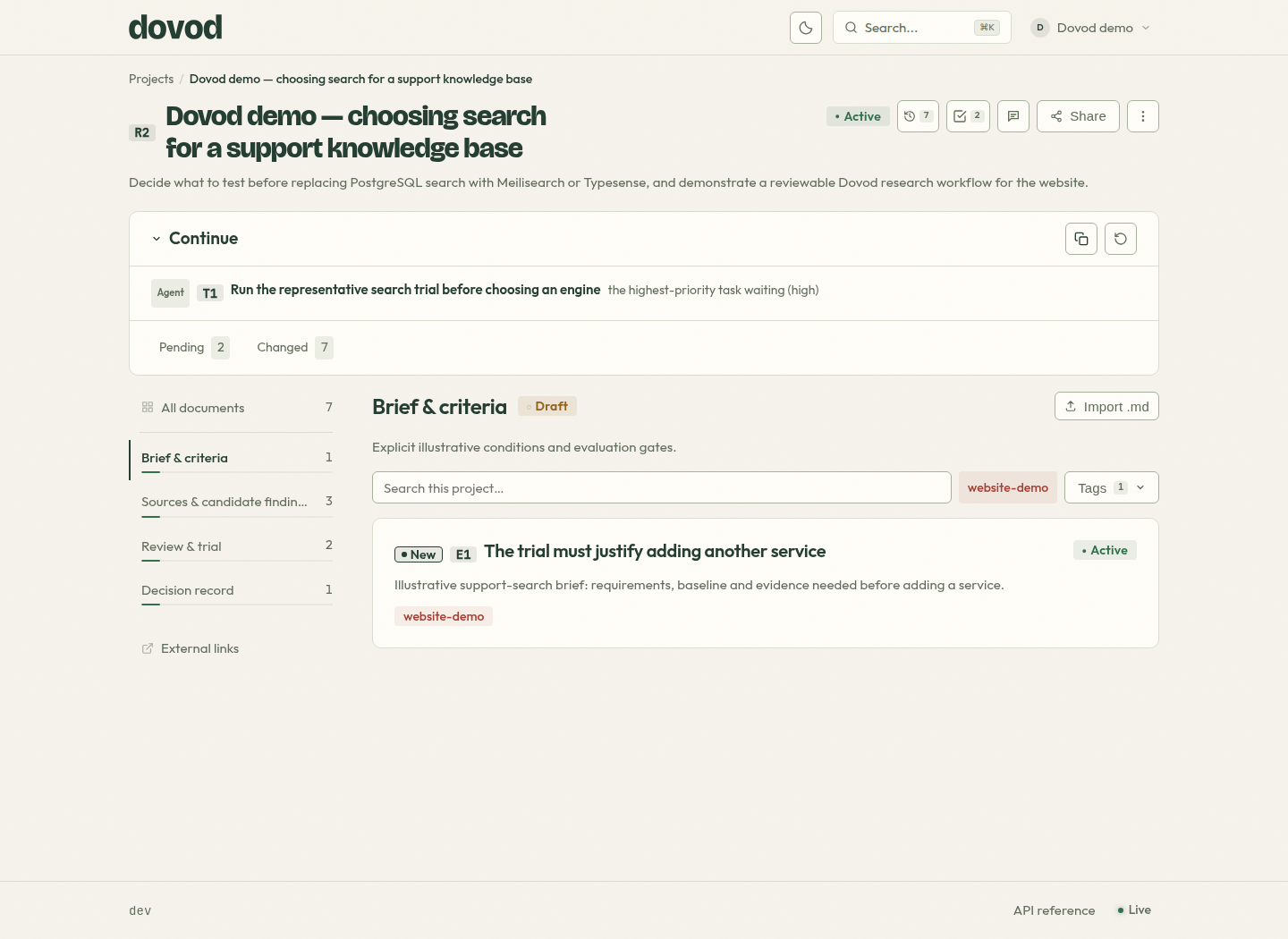Focus the Search this project field

[x=662, y=487]
